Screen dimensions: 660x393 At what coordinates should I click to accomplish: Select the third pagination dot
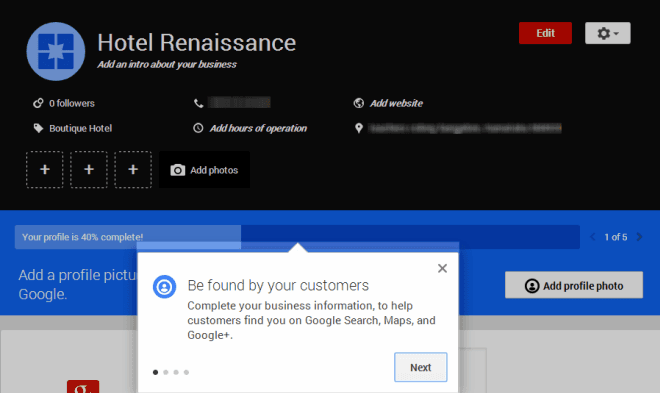coord(176,372)
